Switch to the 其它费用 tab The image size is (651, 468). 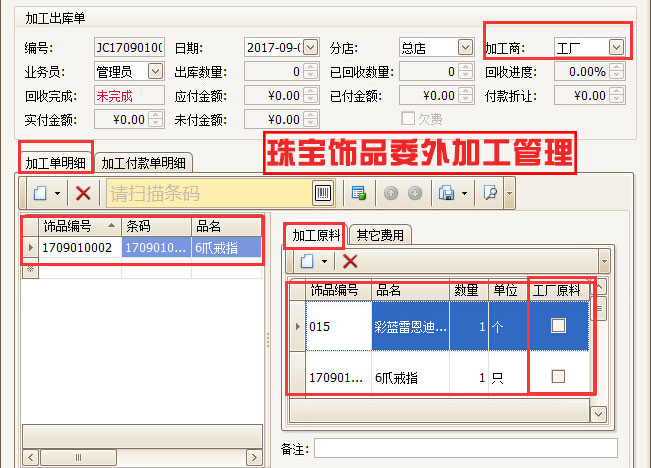380,236
